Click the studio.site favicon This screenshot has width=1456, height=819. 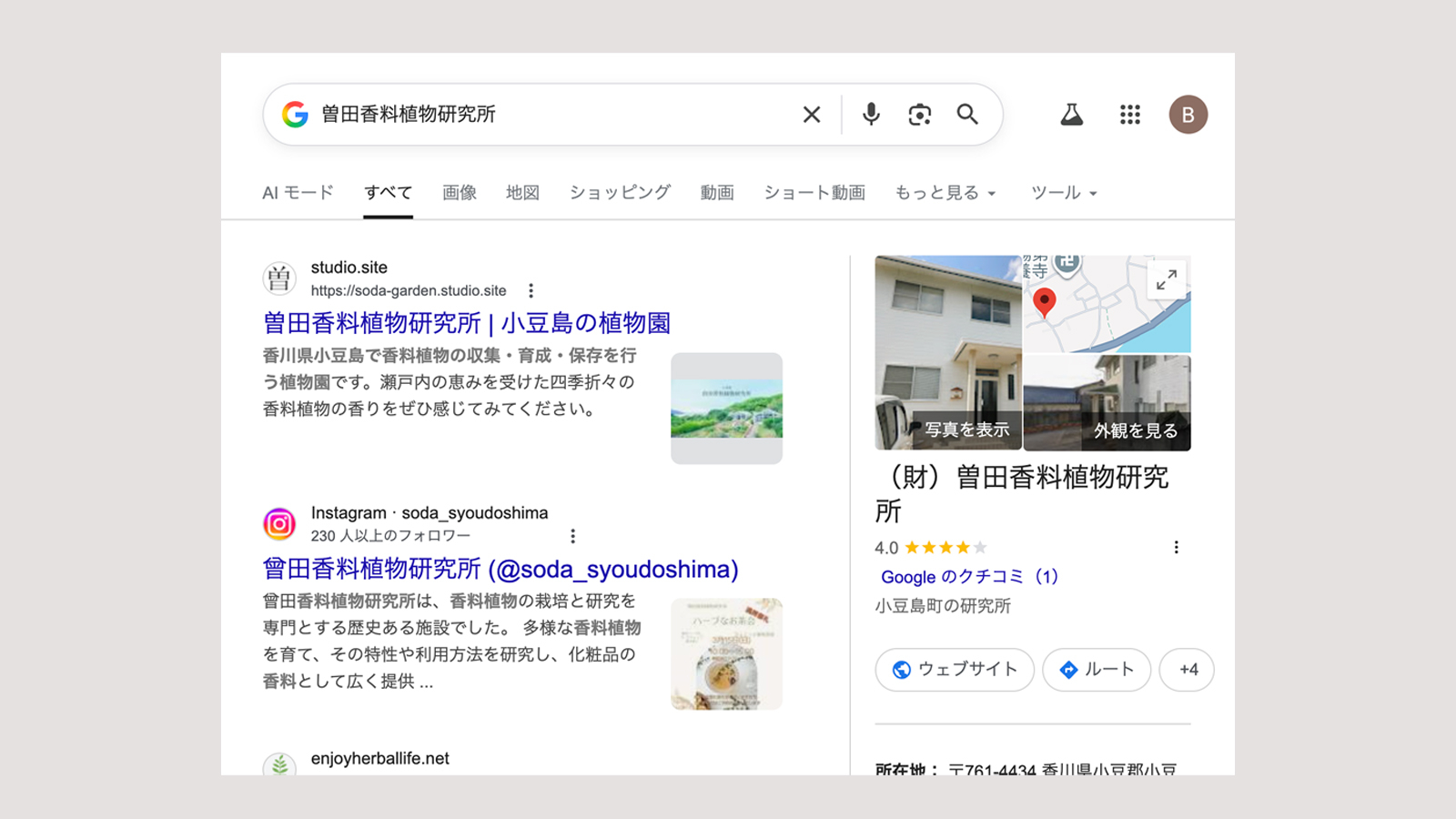pyautogui.click(x=279, y=278)
